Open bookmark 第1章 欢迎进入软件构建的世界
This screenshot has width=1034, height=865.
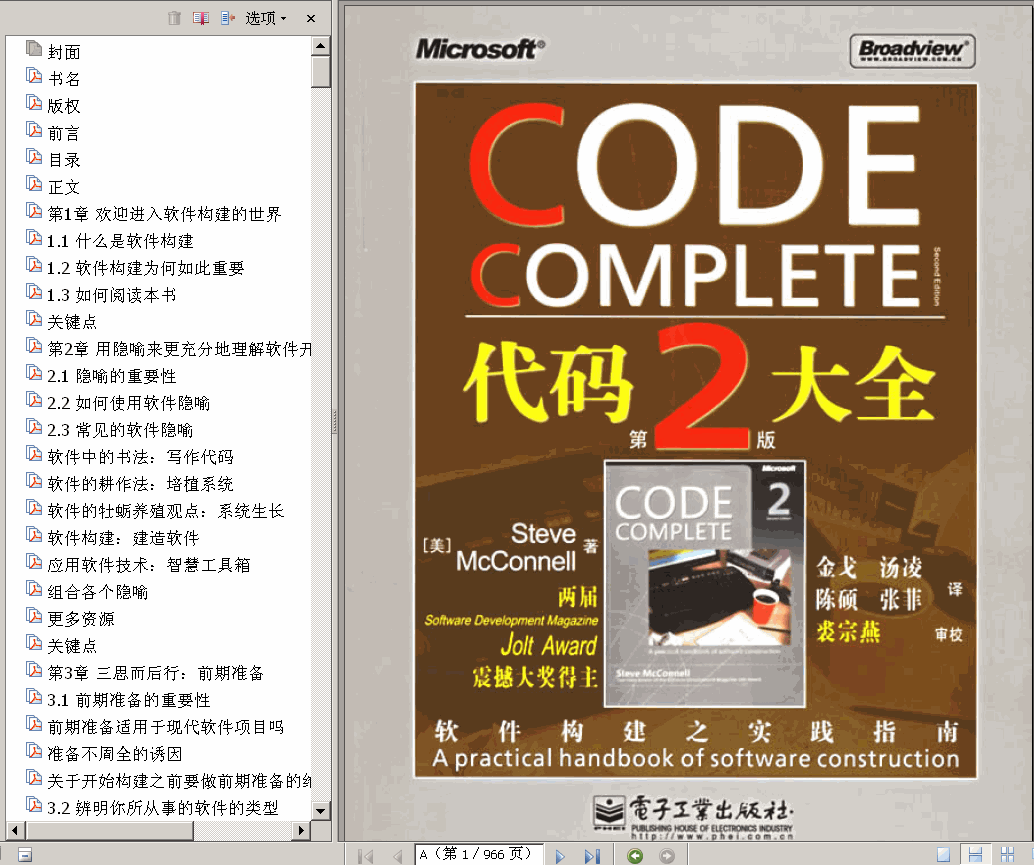click(x=165, y=214)
